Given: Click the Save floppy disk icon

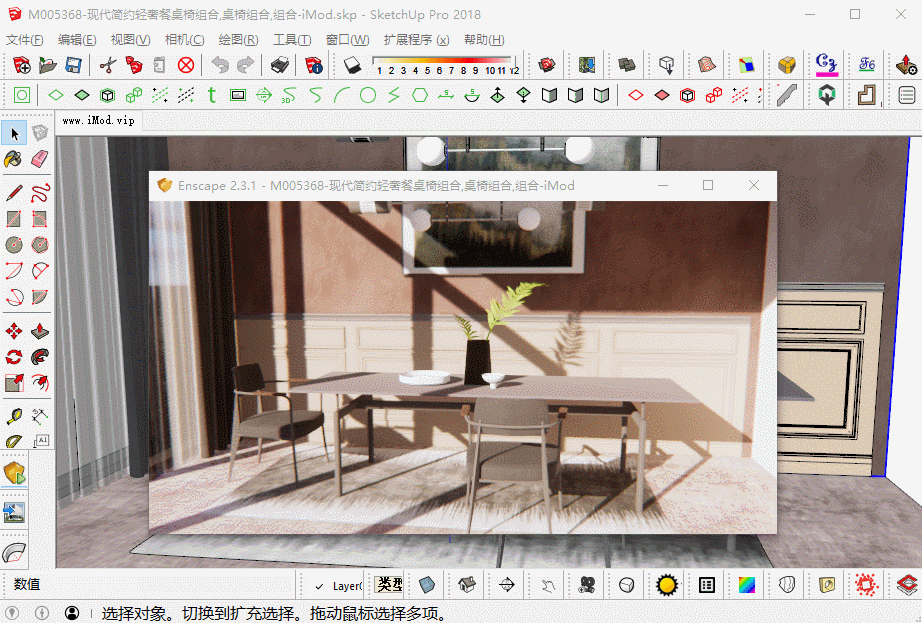Looking at the screenshot, I should tap(73, 66).
